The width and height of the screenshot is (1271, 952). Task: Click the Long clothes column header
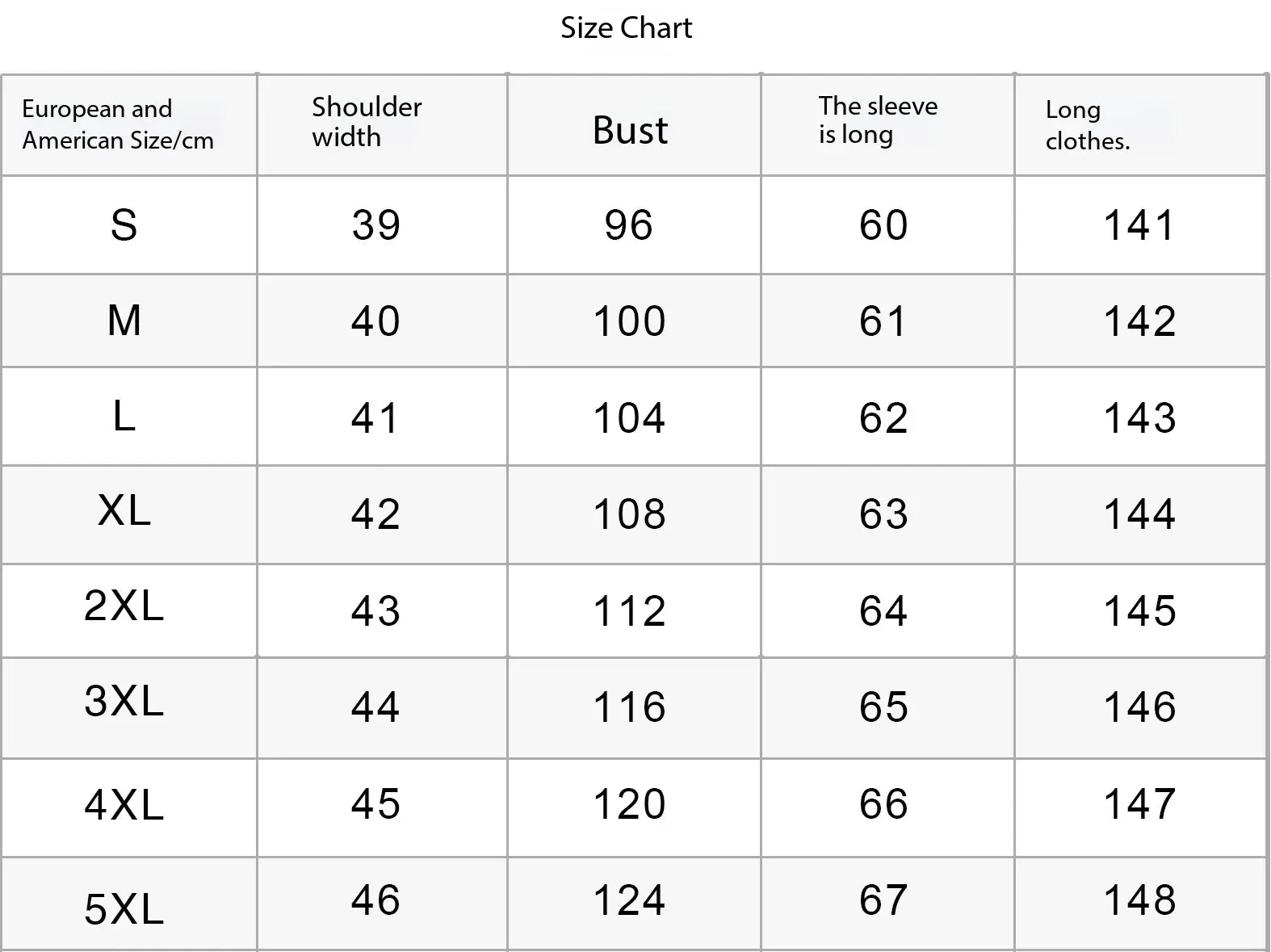point(1087,125)
